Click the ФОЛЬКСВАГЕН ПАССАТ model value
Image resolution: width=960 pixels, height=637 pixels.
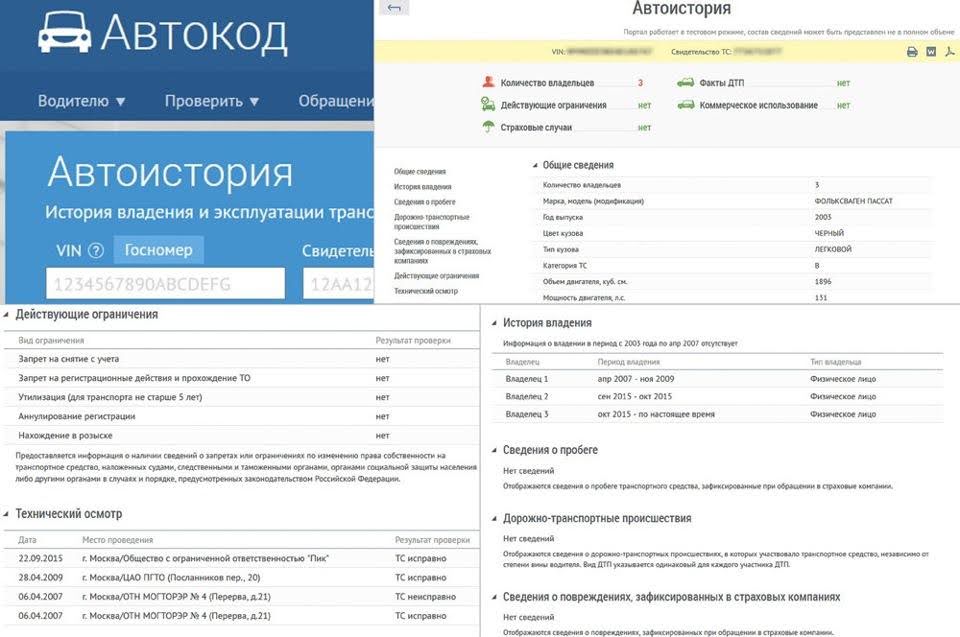pos(853,201)
